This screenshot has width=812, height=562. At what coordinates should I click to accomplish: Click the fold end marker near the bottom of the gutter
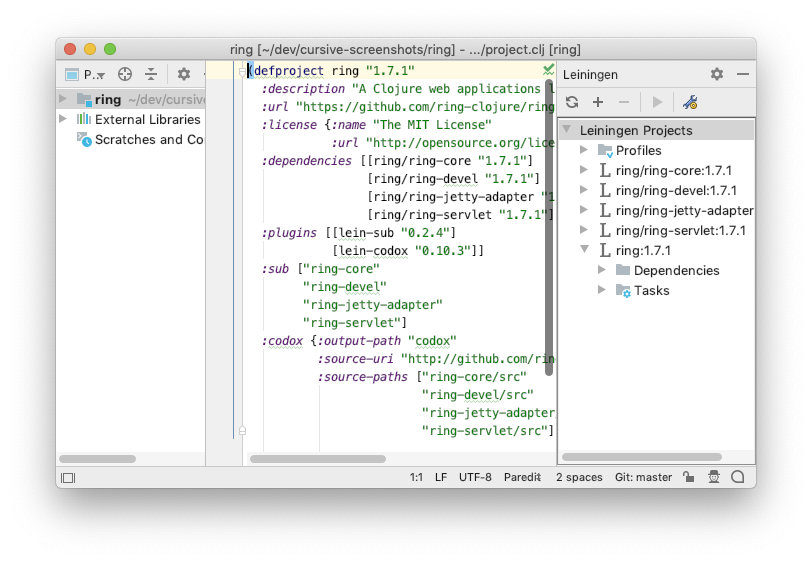tap(242, 430)
